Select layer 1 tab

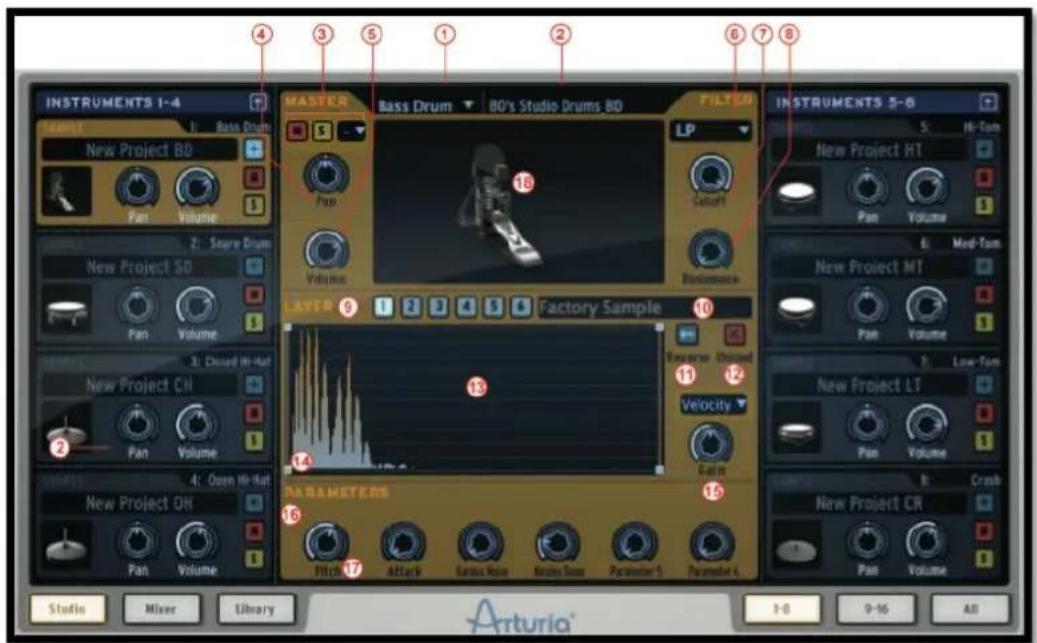(x=384, y=307)
